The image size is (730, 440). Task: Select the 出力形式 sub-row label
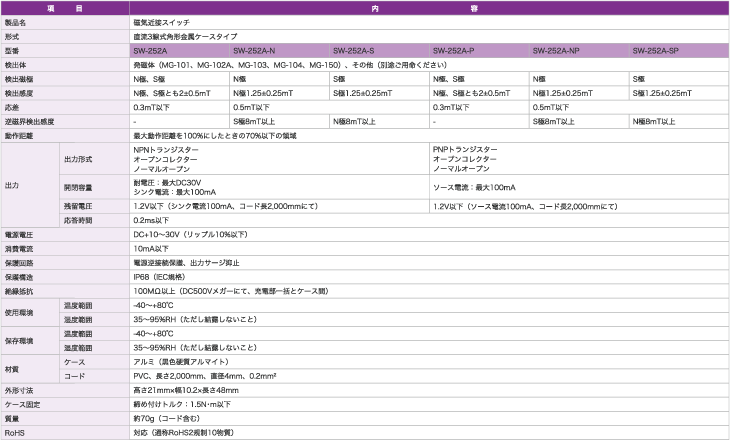point(78,159)
